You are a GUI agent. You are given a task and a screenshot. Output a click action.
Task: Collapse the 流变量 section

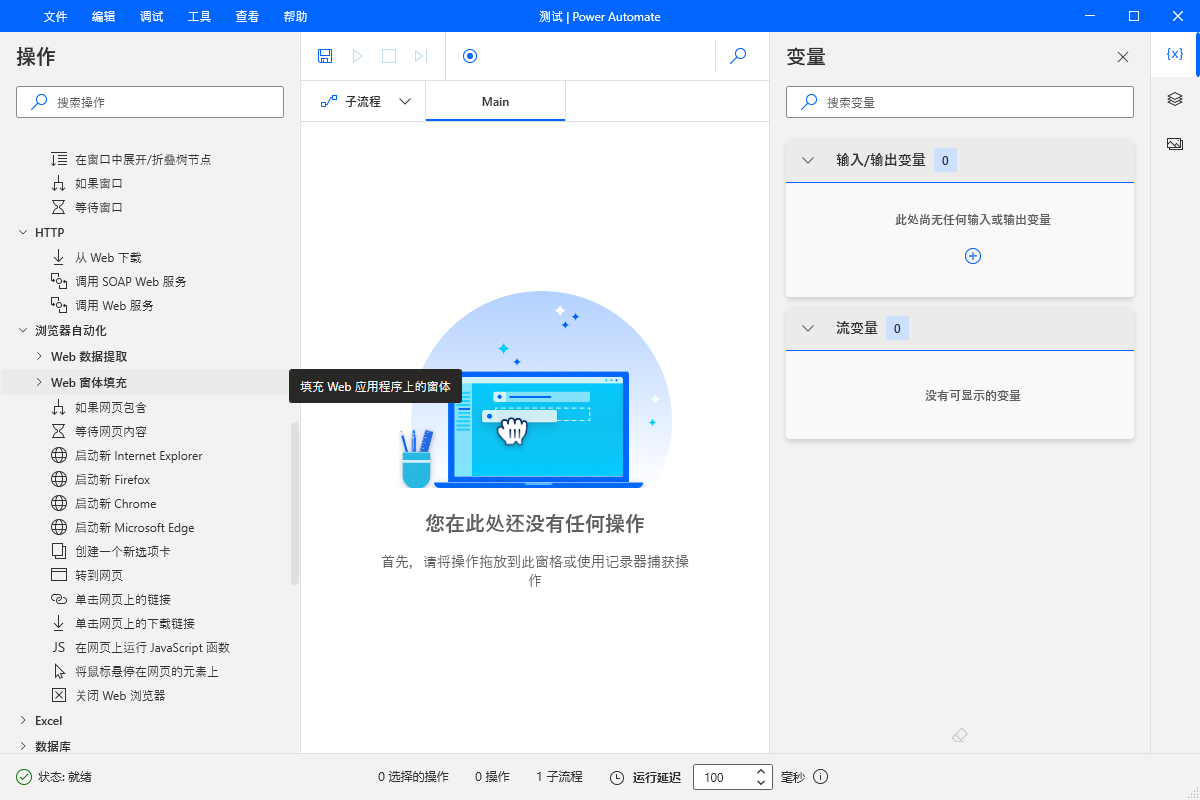808,328
